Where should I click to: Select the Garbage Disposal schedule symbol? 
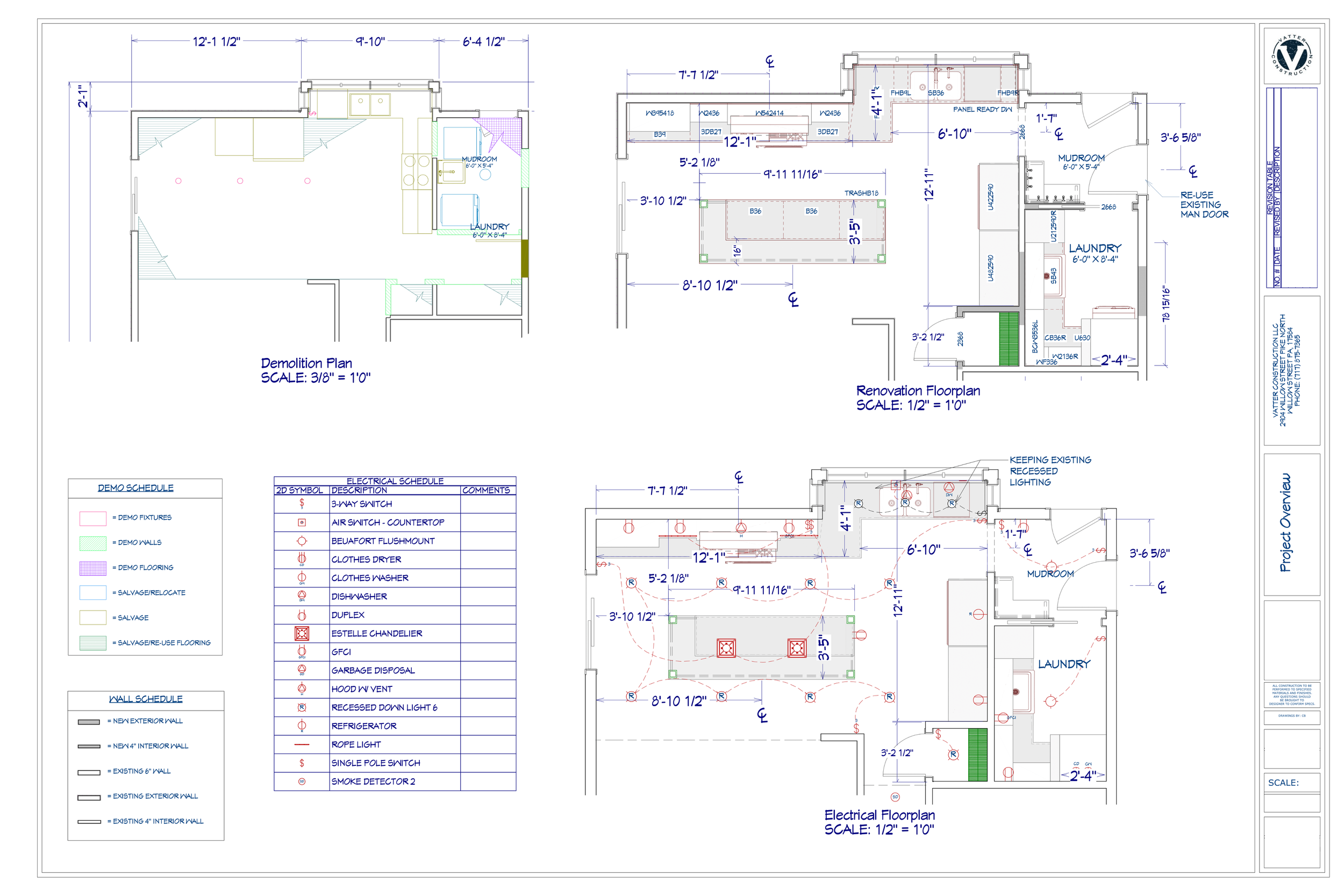pyautogui.click(x=302, y=670)
